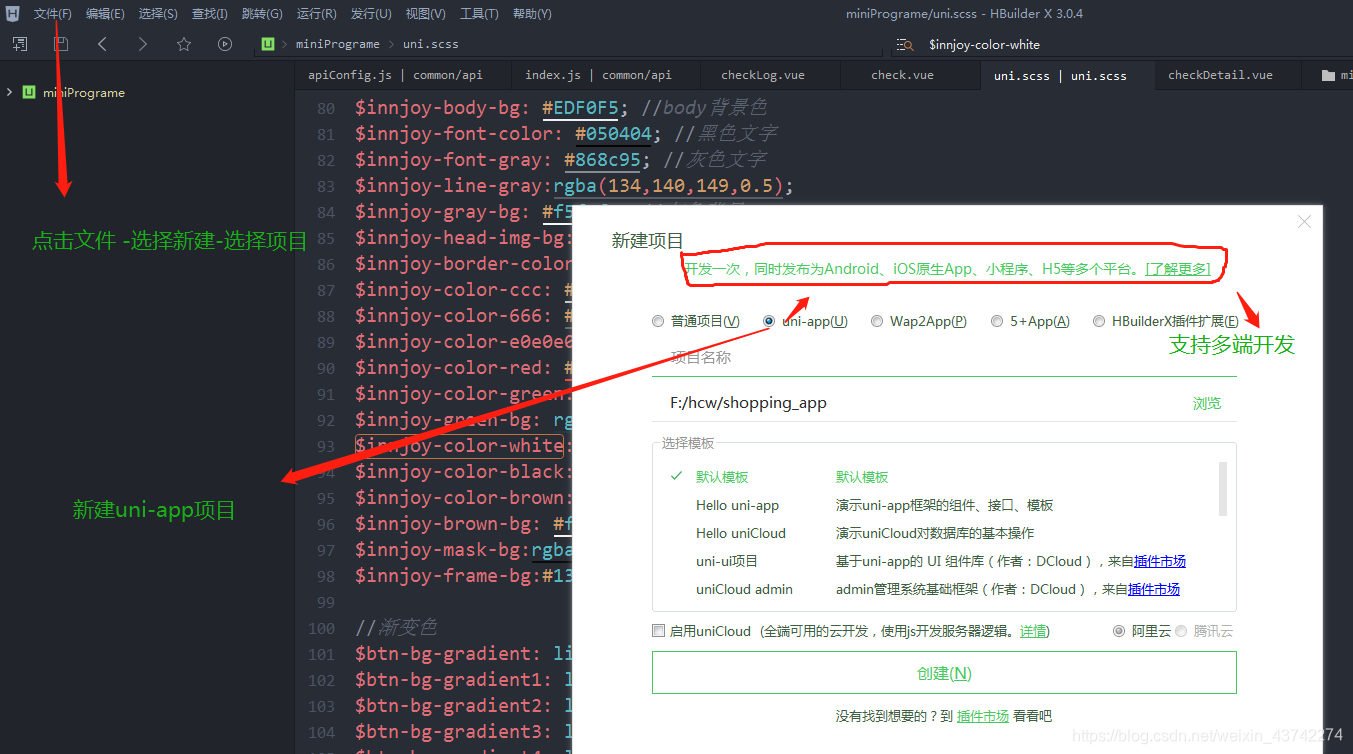Choose the uniCloud admin template

point(744,589)
